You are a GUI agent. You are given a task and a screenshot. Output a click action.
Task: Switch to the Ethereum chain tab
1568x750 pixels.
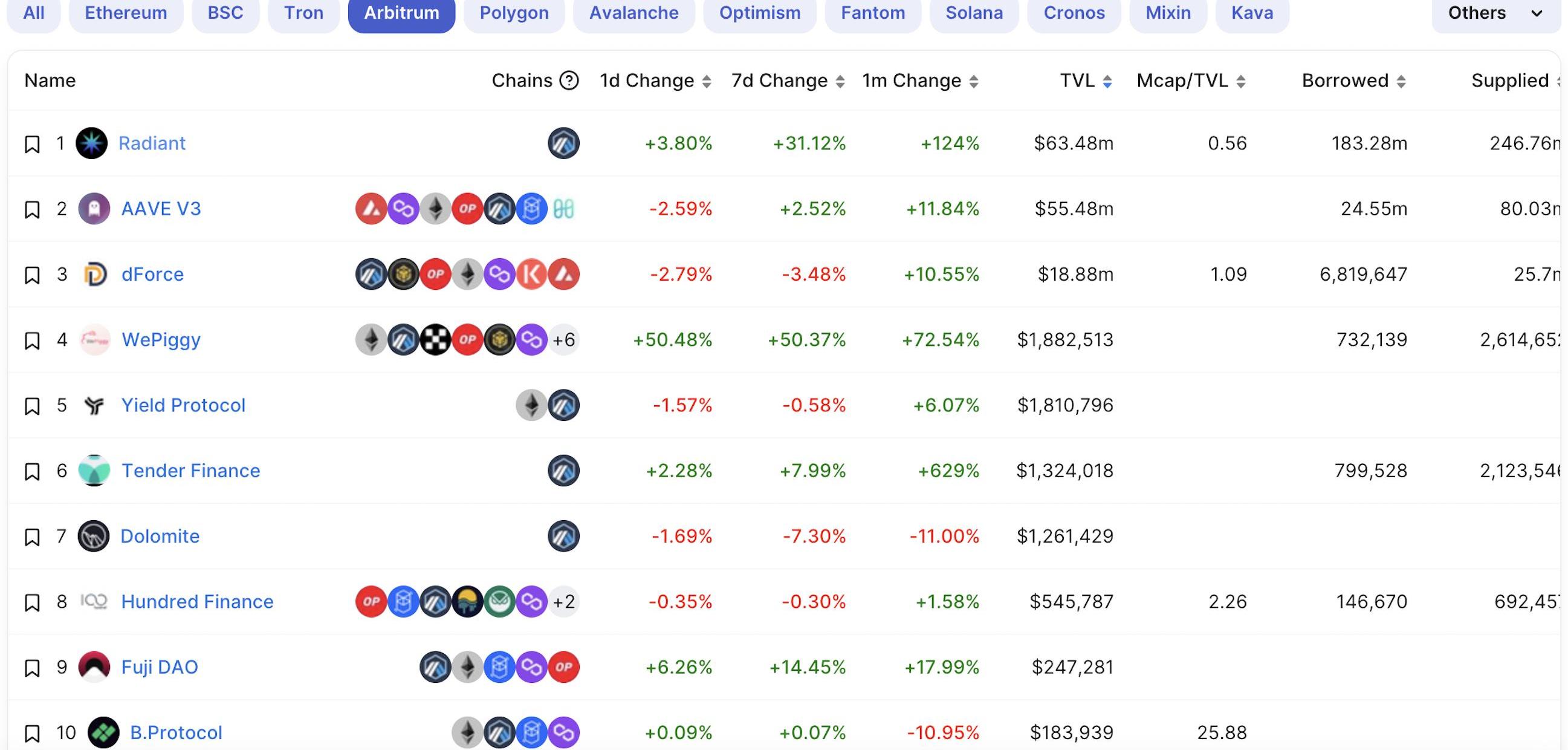[126, 13]
